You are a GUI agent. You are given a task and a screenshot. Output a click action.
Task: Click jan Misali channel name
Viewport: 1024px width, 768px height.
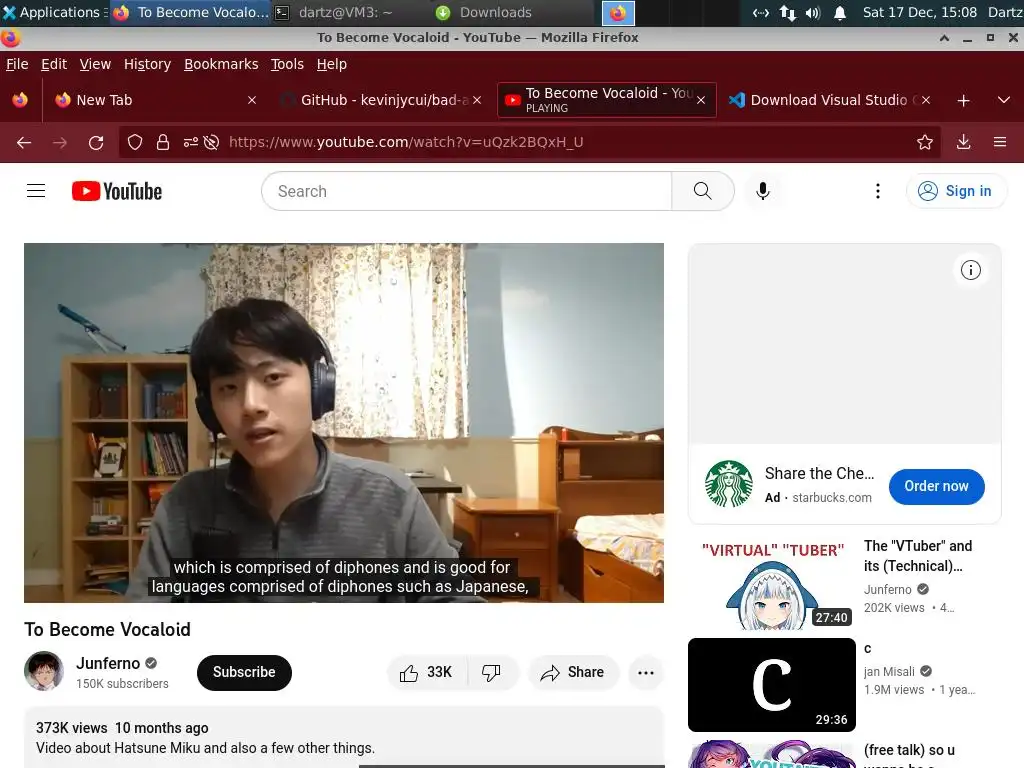click(x=889, y=671)
